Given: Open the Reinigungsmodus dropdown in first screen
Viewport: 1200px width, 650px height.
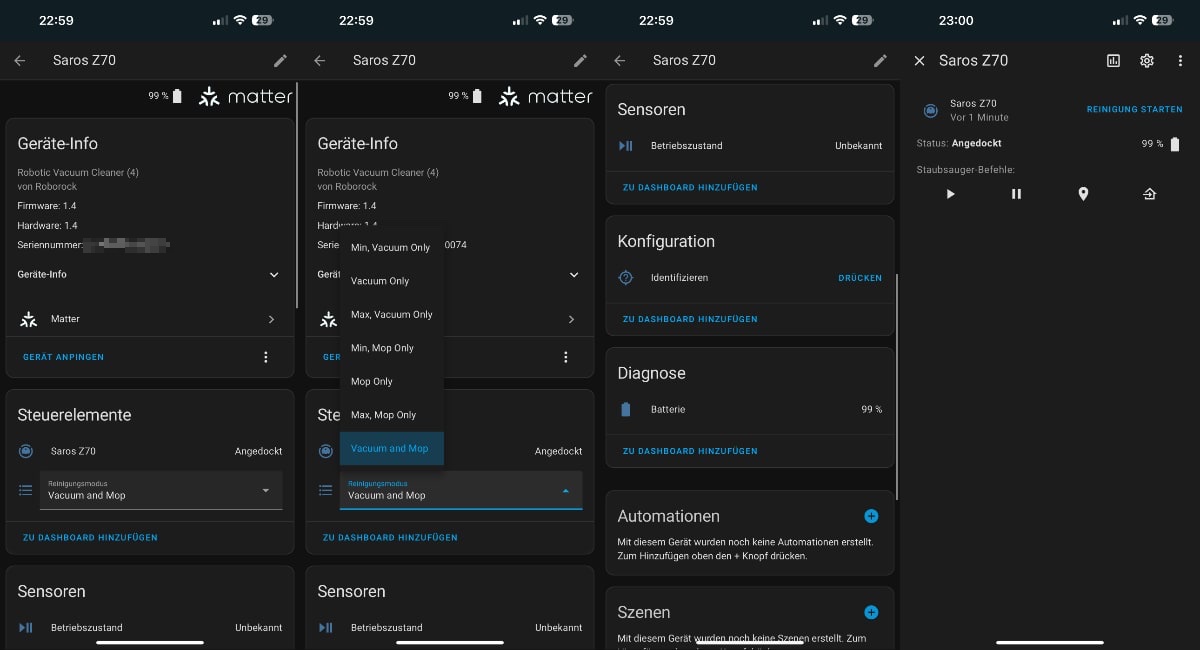Looking at the screenshot, I should [x=161, y=490].
